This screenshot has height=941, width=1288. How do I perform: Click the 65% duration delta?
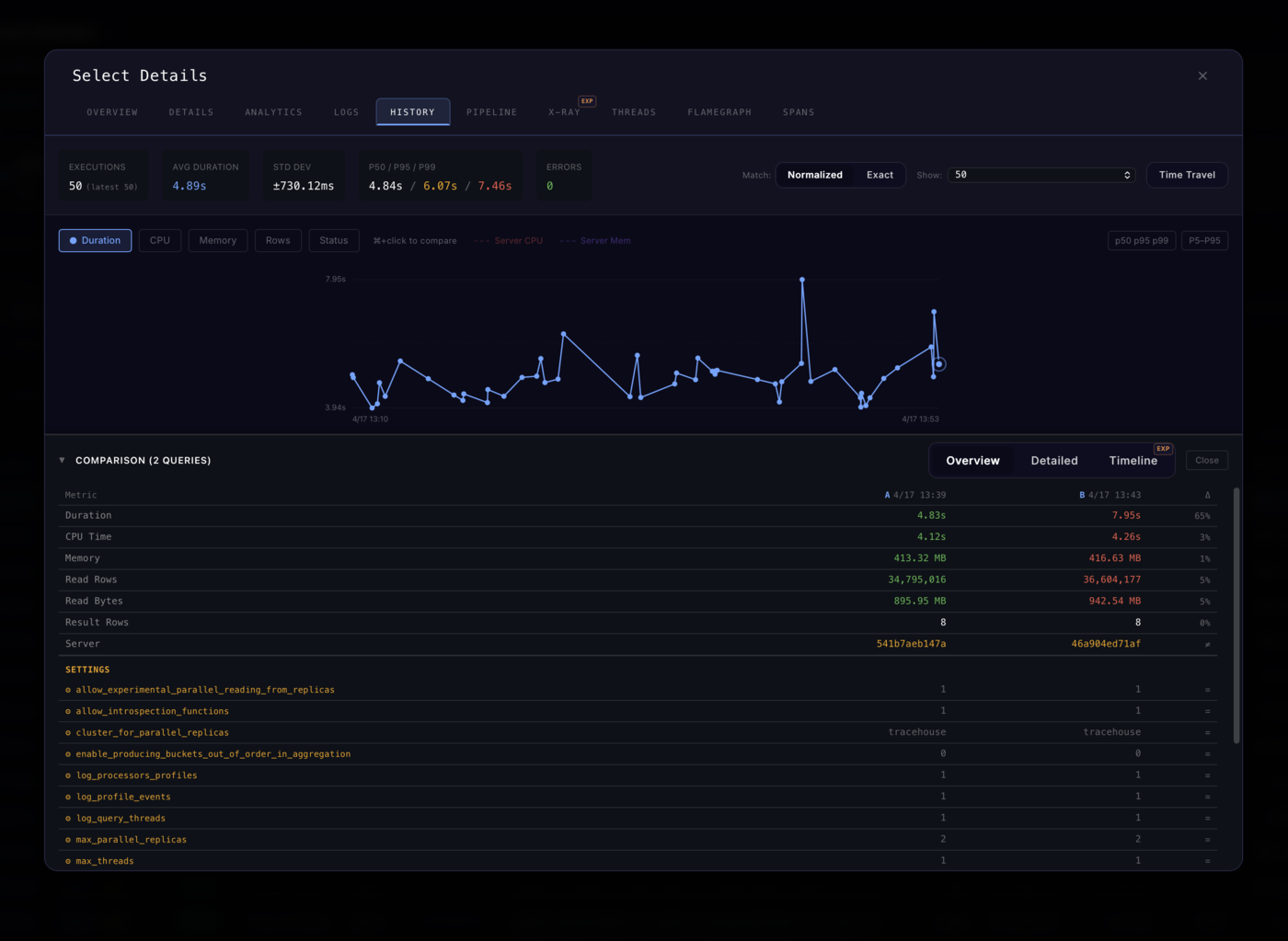pos(1202,516)
